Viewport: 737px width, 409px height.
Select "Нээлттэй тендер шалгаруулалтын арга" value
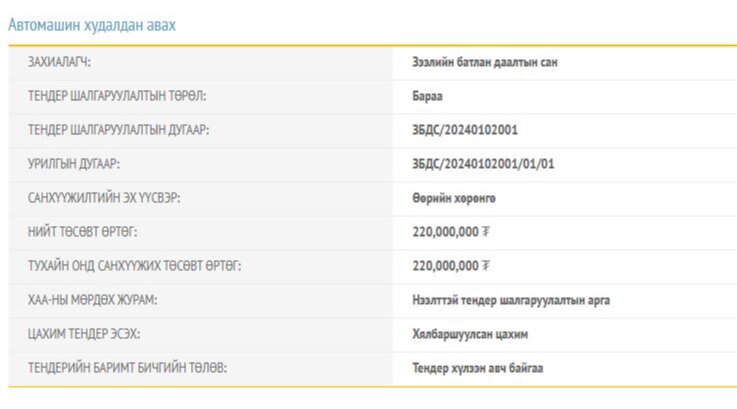(511, 300)
